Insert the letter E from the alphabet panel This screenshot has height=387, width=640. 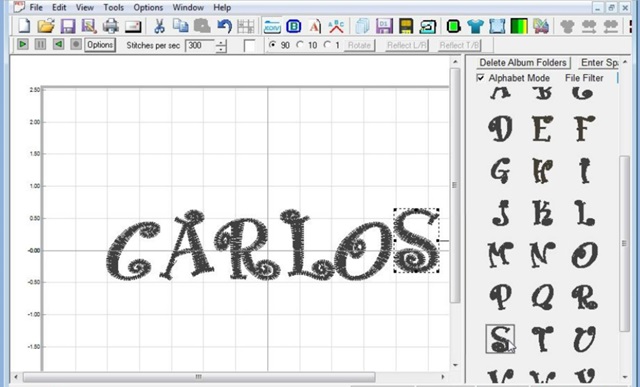point(542,128)
